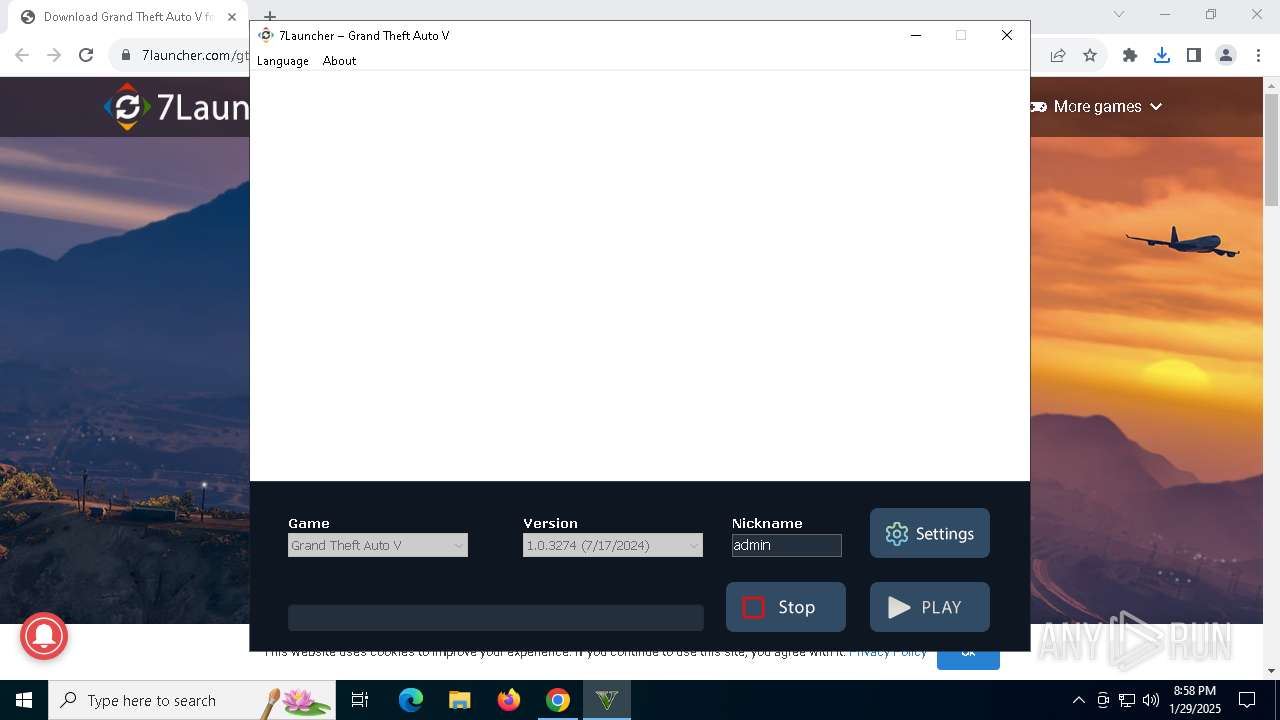This screenshot has width=1280, height=720.
Task: Open Chrome profile avatar
Action: (1226, 55)
